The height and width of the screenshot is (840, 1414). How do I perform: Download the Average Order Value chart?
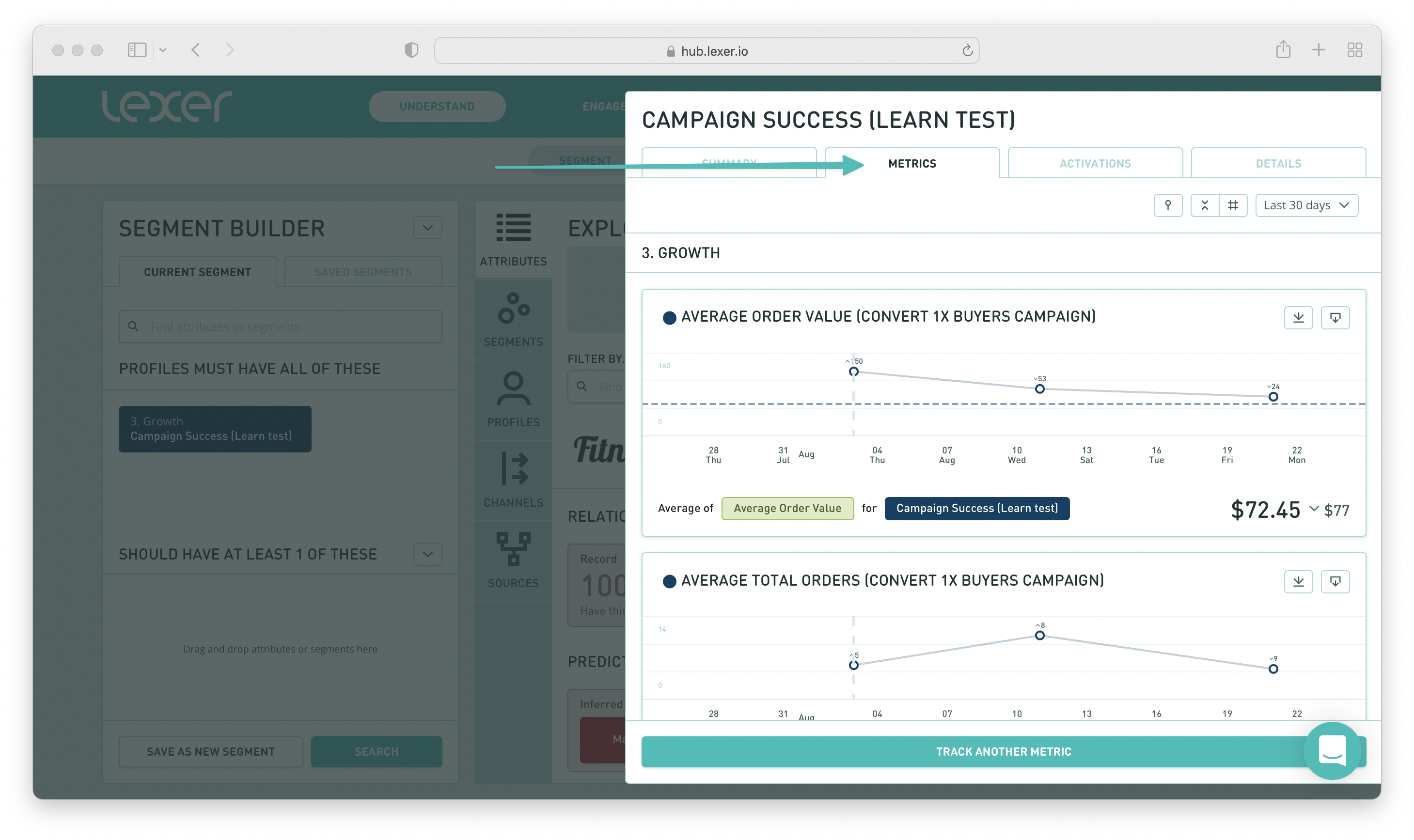pos(1298,318)
